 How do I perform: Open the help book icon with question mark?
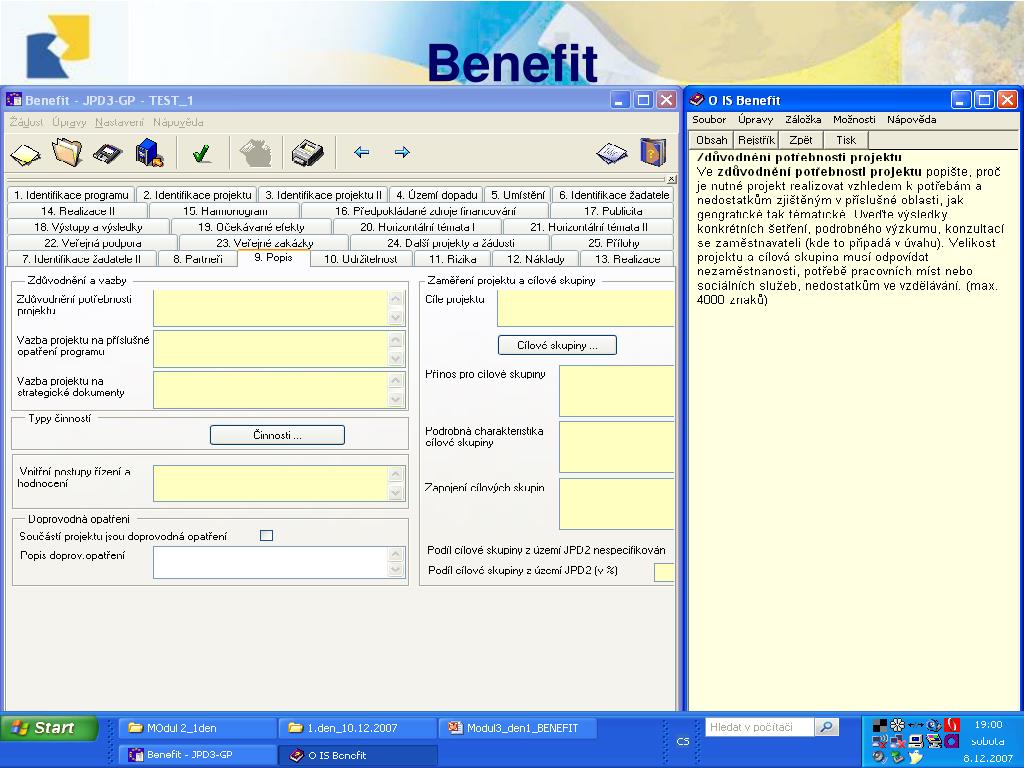point(653,152)
